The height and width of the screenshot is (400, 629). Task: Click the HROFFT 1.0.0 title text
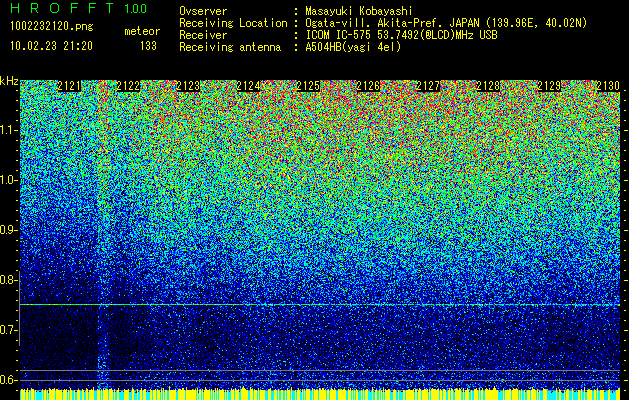(x=79, y=8)
